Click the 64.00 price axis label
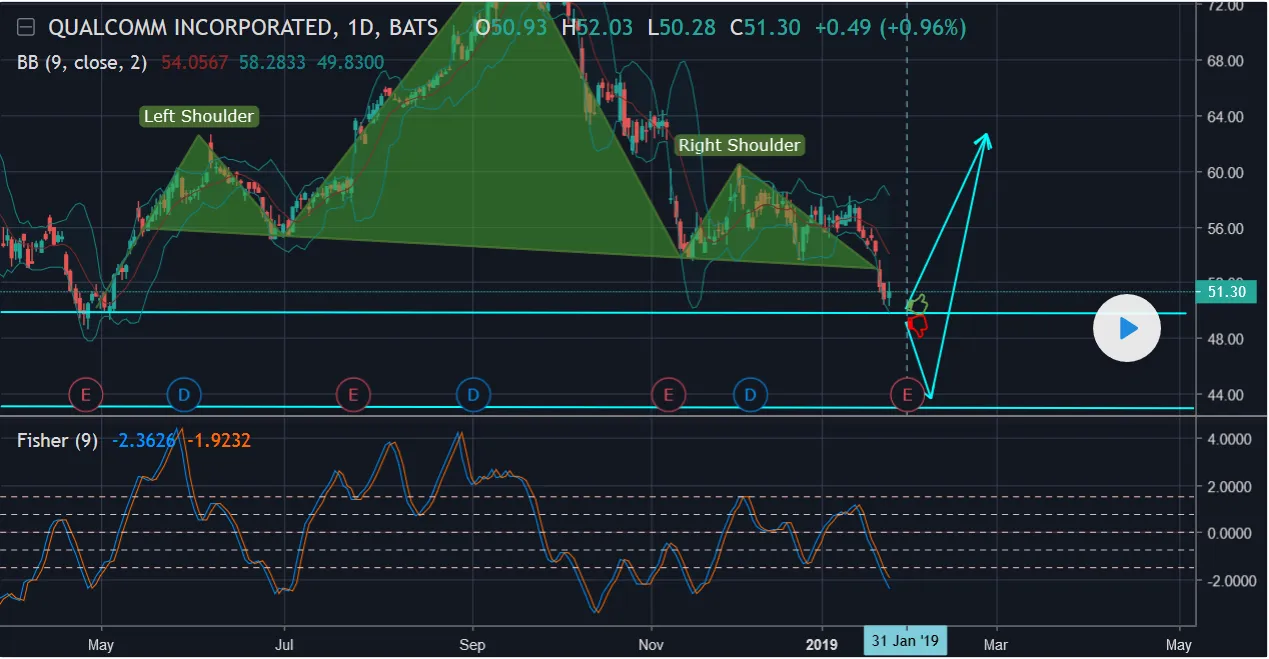The width and height of the screenshot is (1269, 659). [1225, 117]
